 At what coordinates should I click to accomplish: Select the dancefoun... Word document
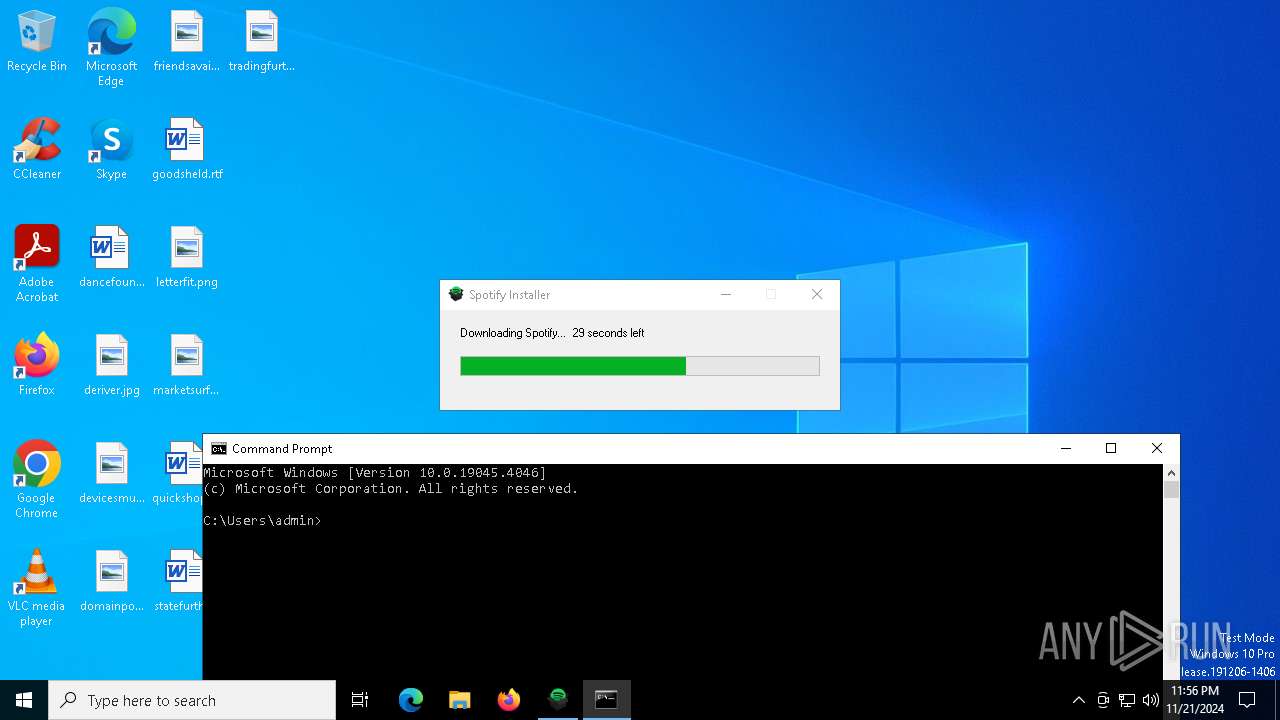pyautogui.click(x=111, y=258)
